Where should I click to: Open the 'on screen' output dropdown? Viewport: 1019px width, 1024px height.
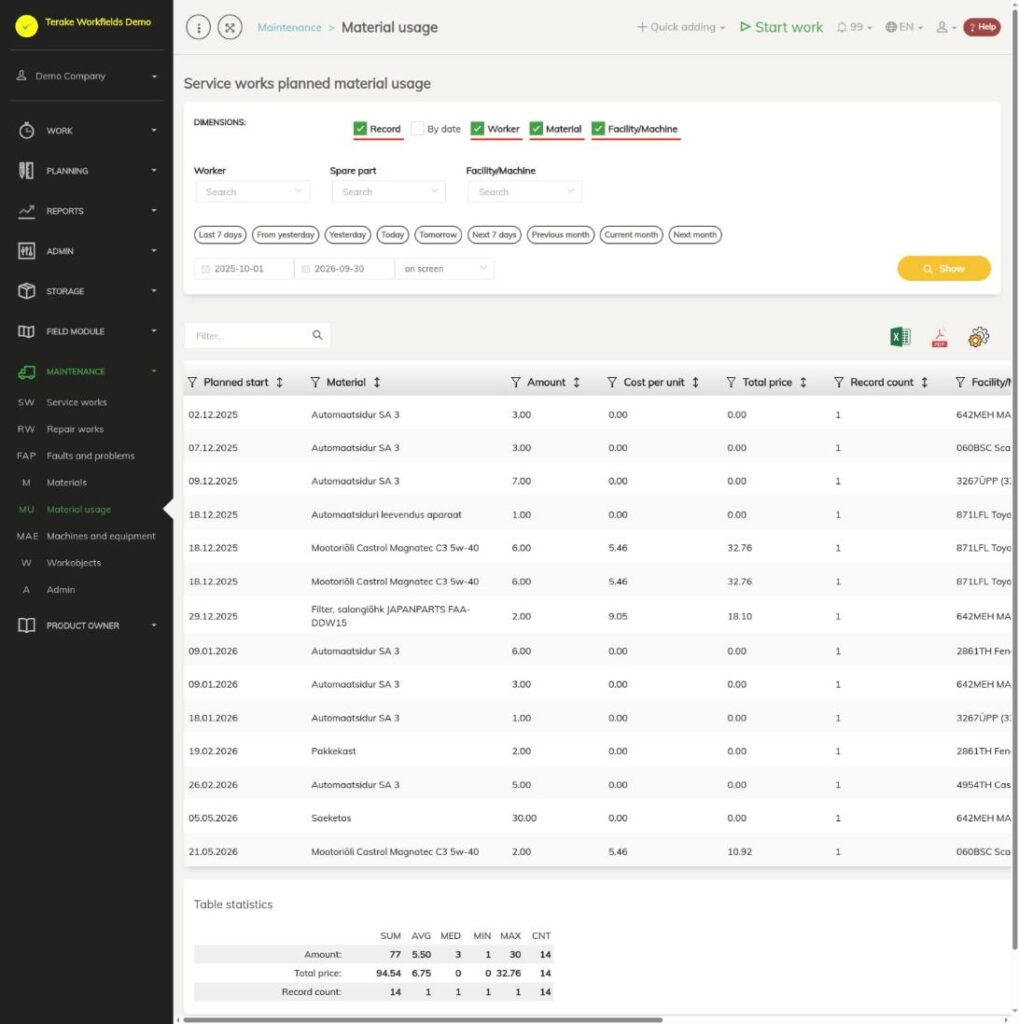(445, 268)
